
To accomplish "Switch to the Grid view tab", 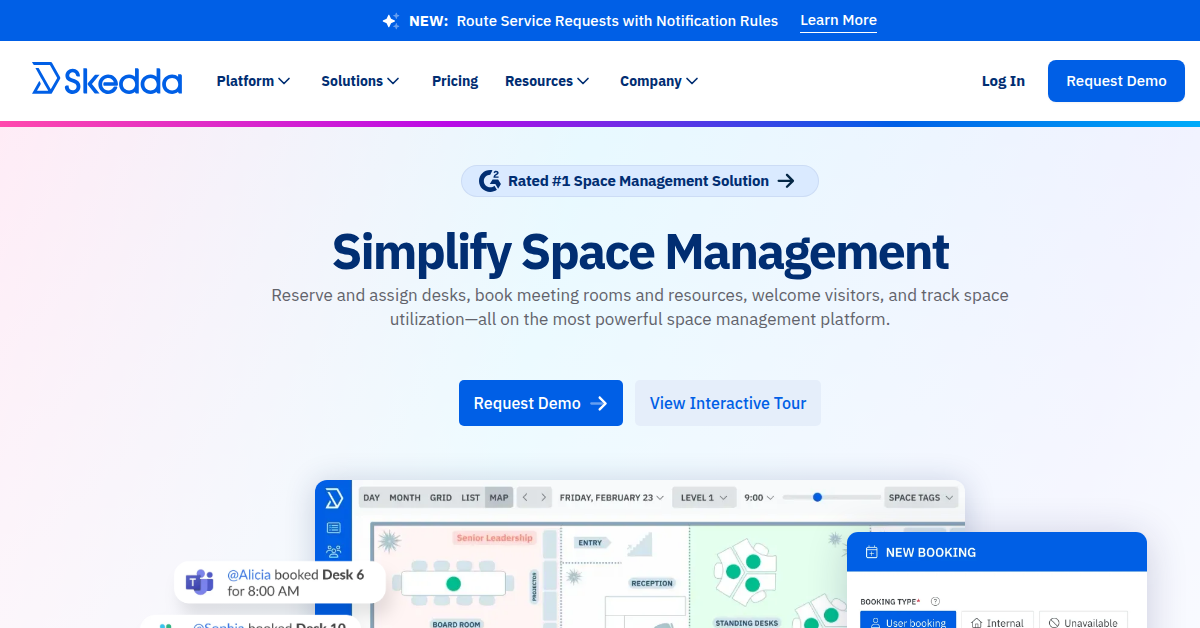I will (441, 497).
